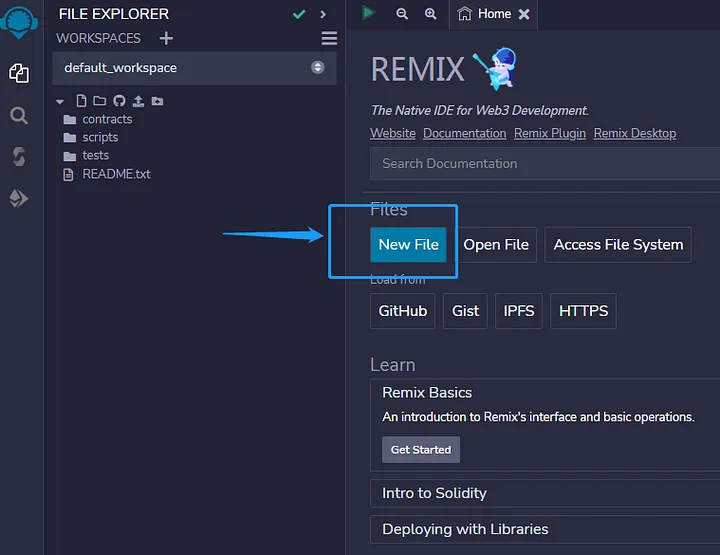The width and height of the screenshot is (720, 555).
Task: Click the create new file icon in explorer
Action: pyautogui.click(x=81, y=101)
